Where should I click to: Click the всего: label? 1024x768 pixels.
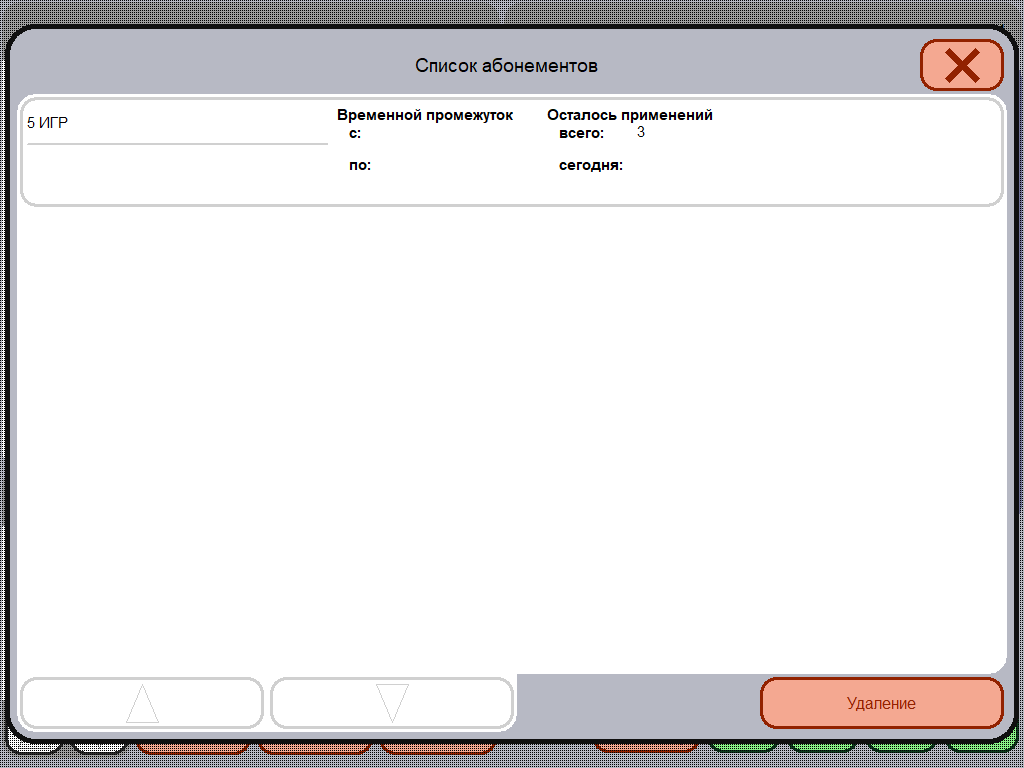tap(582, 134)
